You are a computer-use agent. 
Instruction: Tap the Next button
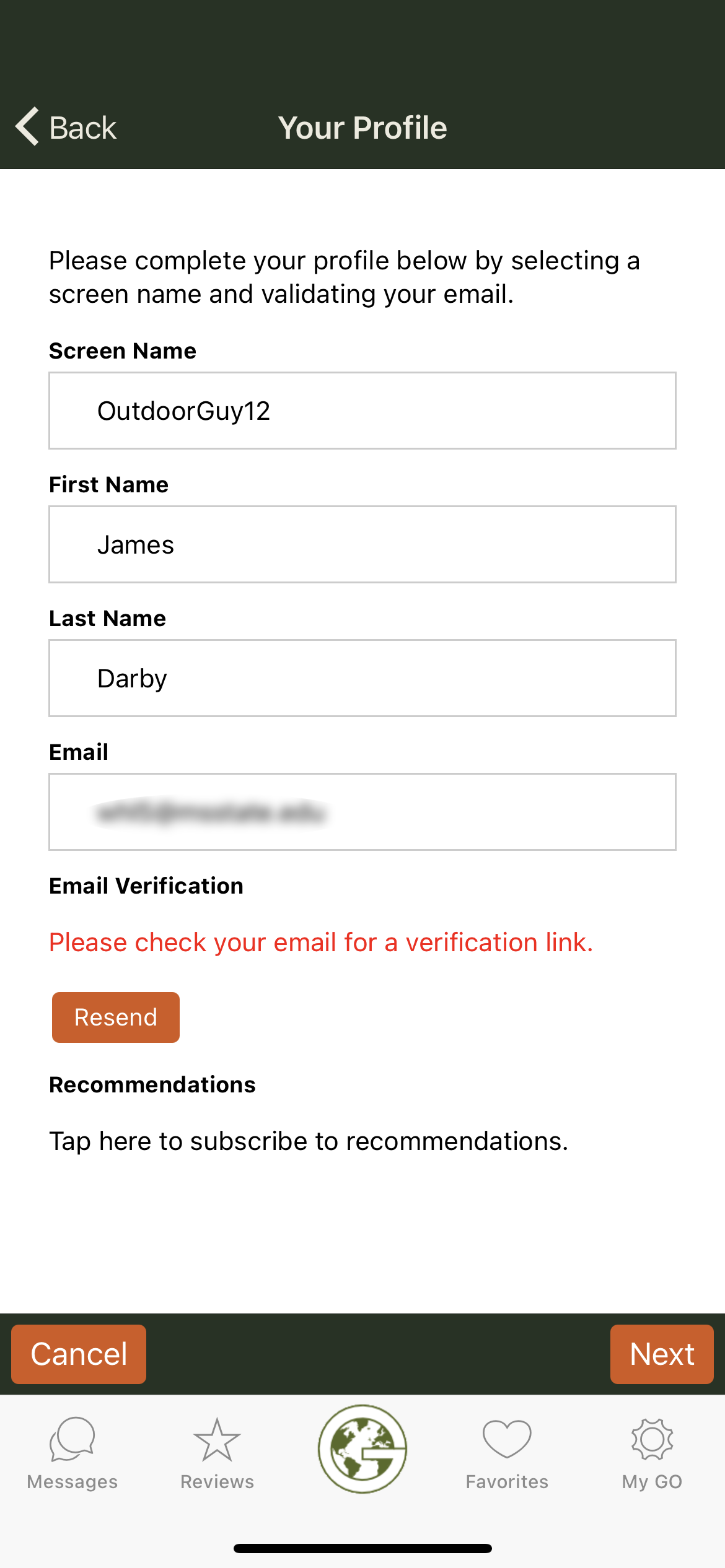pyautogui.click(x=662, y=1354)
